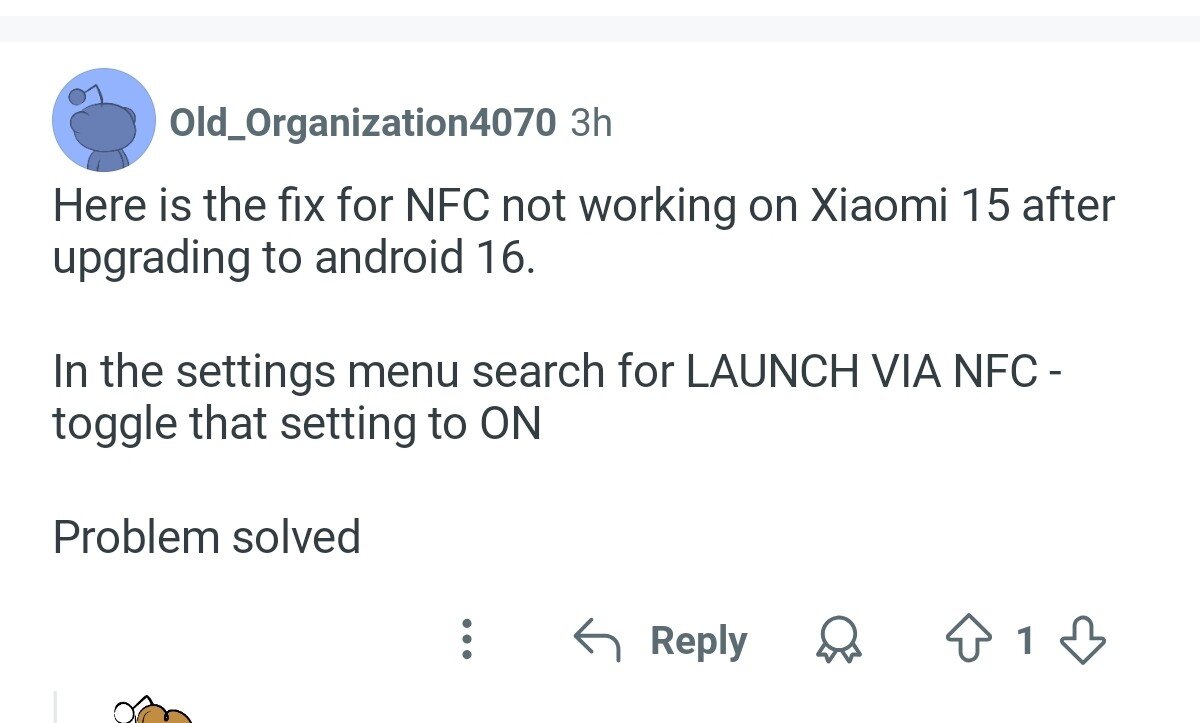Viewport: 1200px width, 723px height.
Task: Click the 'Problem solved' text
Action: (206, 537)
